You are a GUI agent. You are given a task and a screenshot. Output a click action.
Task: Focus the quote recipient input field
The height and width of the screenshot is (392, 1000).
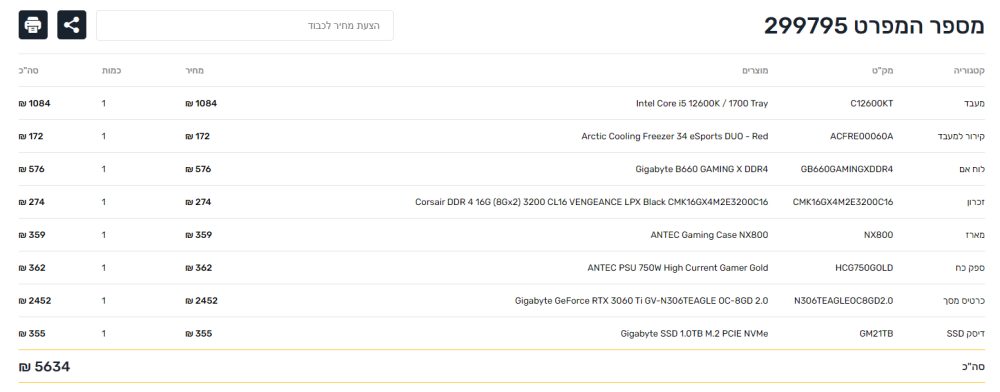tap(245, 25)
